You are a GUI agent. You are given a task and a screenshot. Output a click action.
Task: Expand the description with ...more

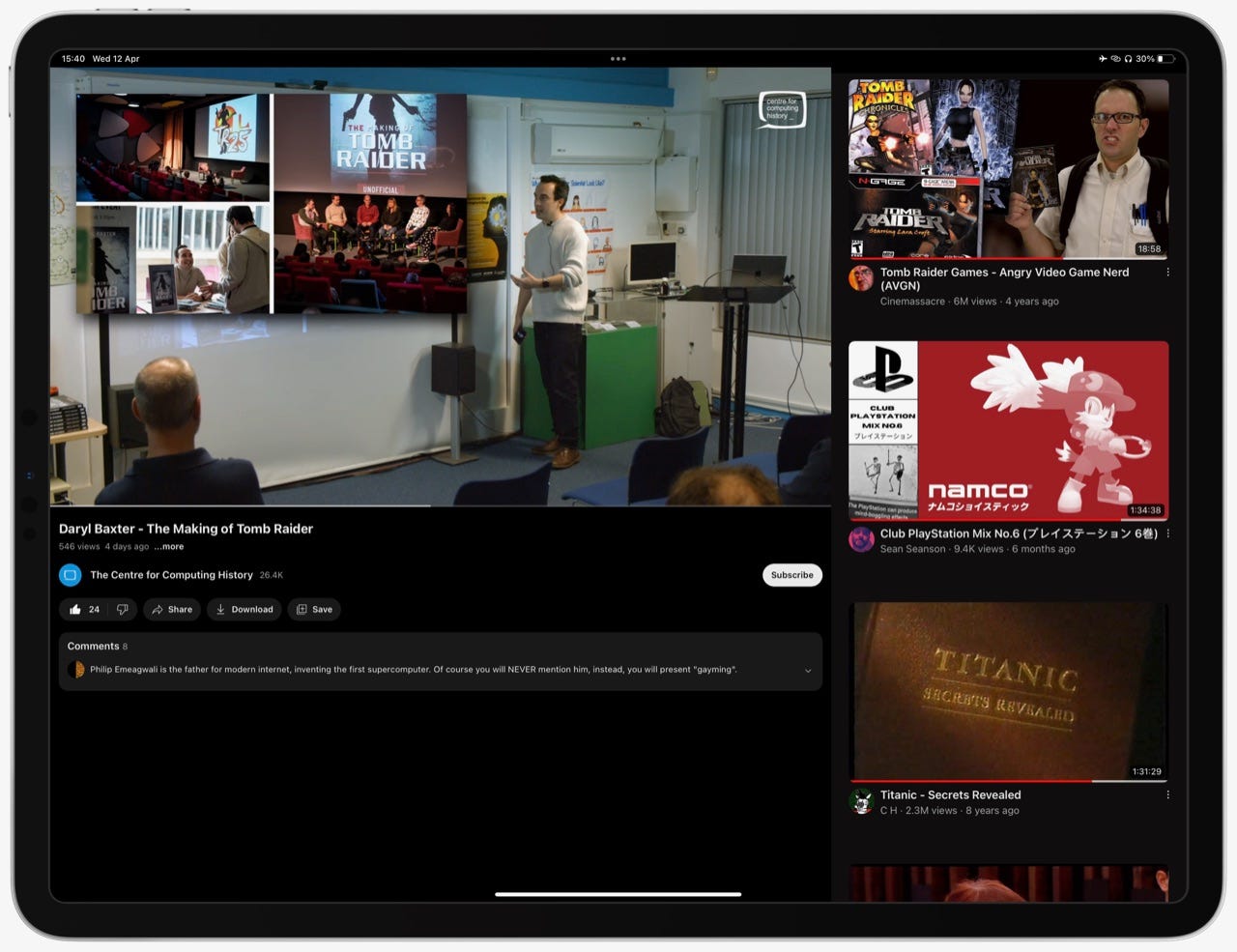point(169,547)
